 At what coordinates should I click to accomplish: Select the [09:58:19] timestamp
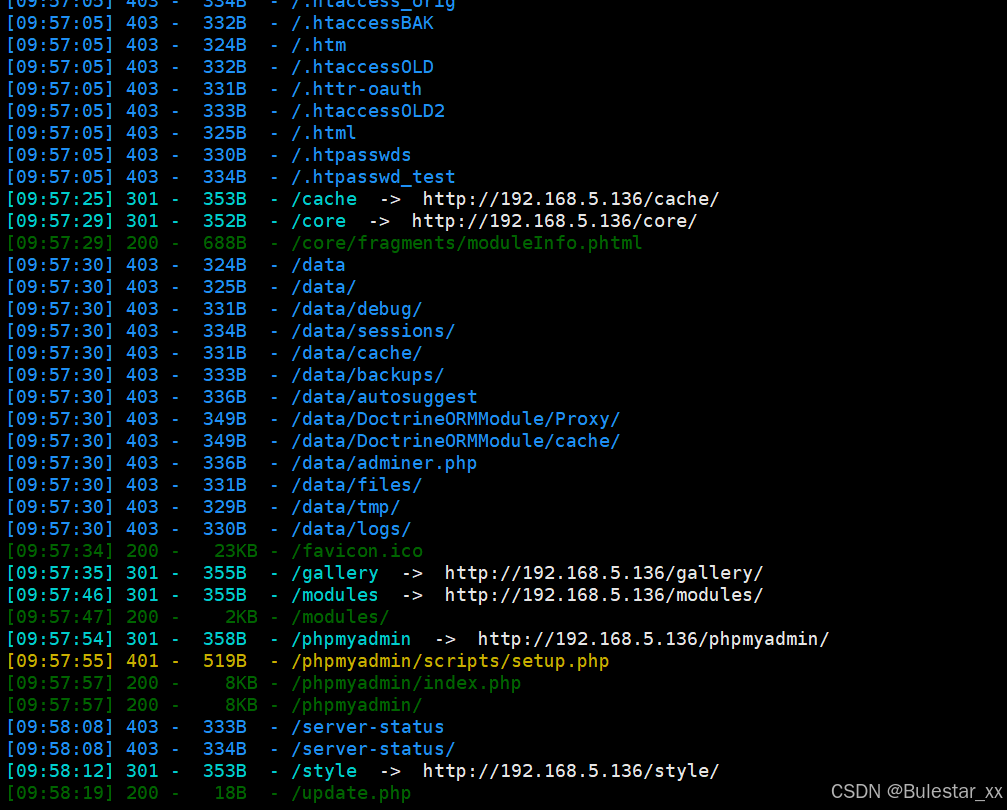[60, 793]
